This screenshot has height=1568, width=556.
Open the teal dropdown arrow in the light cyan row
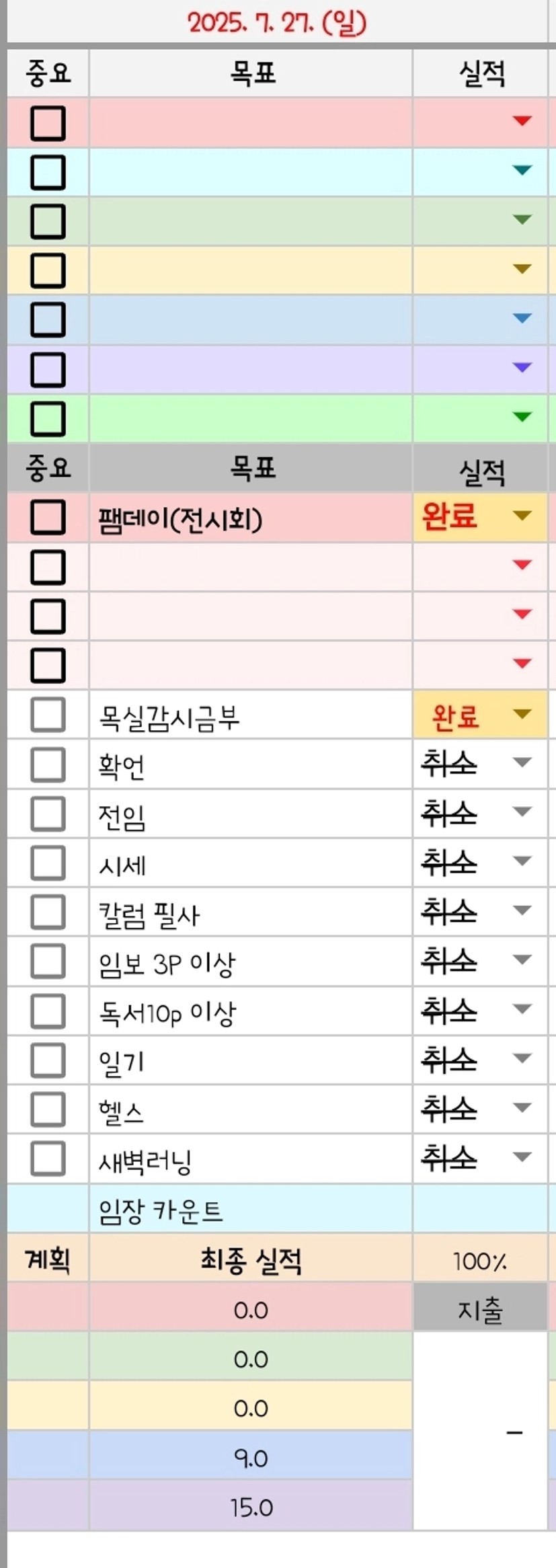pos(522,170)
